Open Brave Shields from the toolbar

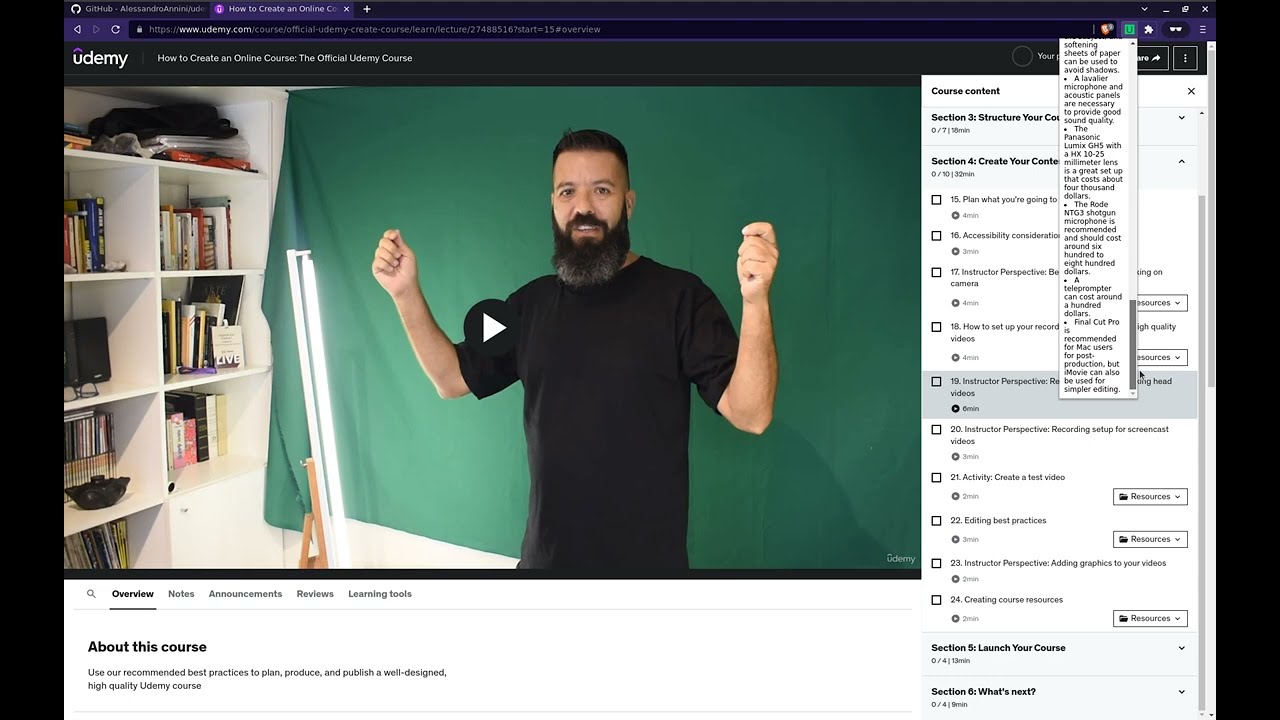pos(1105,29)
